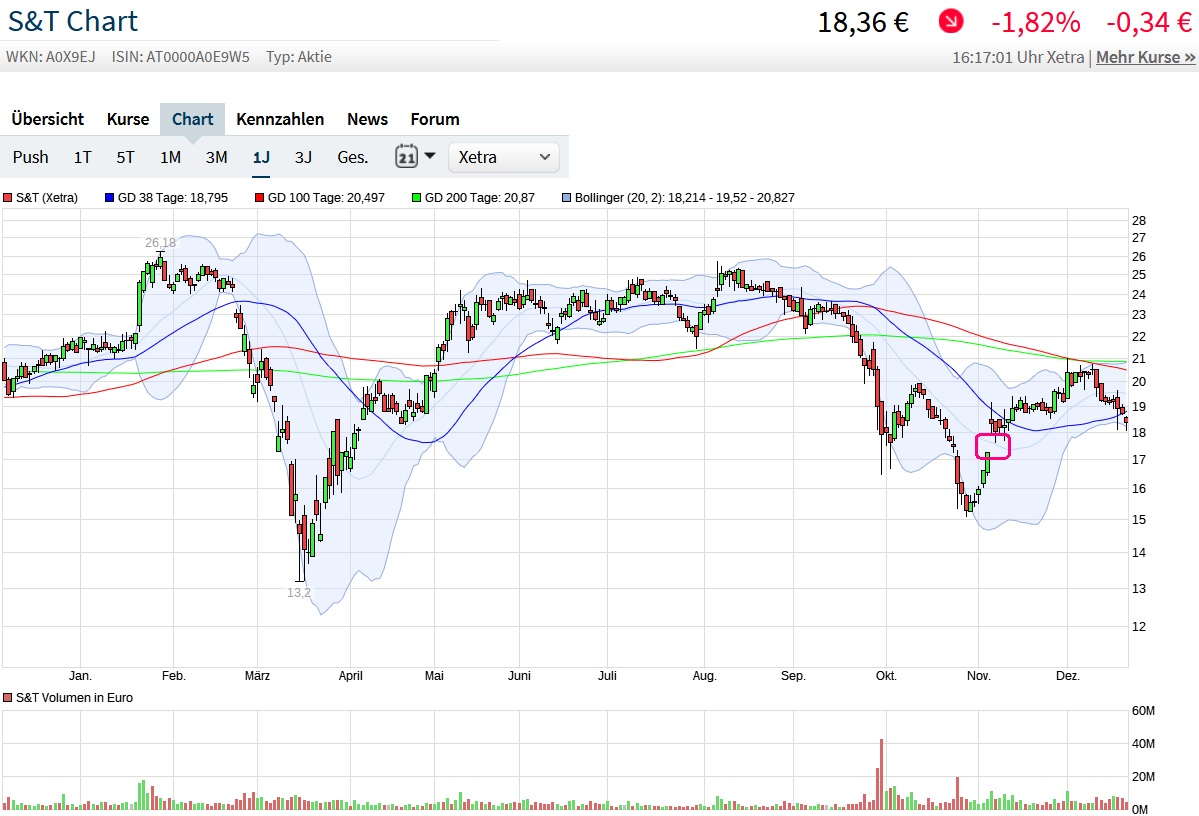Open the calendar date range picker icon
The height and width of the screenshot is (816, 1199).
click(405, 157)
